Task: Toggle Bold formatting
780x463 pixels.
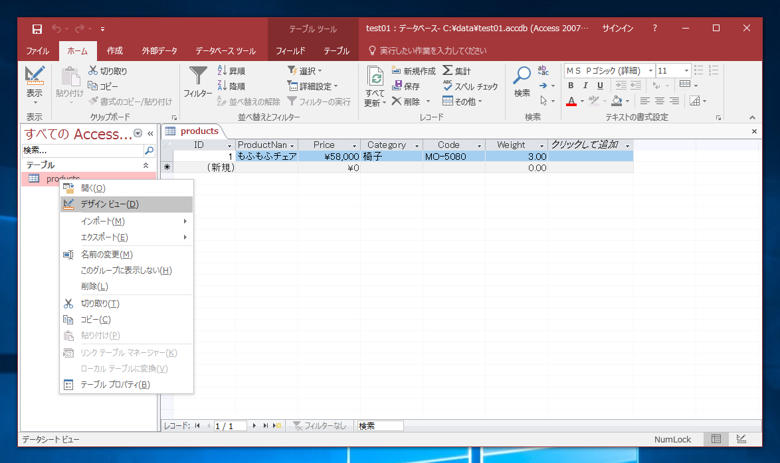Action: tap(571, 86)
